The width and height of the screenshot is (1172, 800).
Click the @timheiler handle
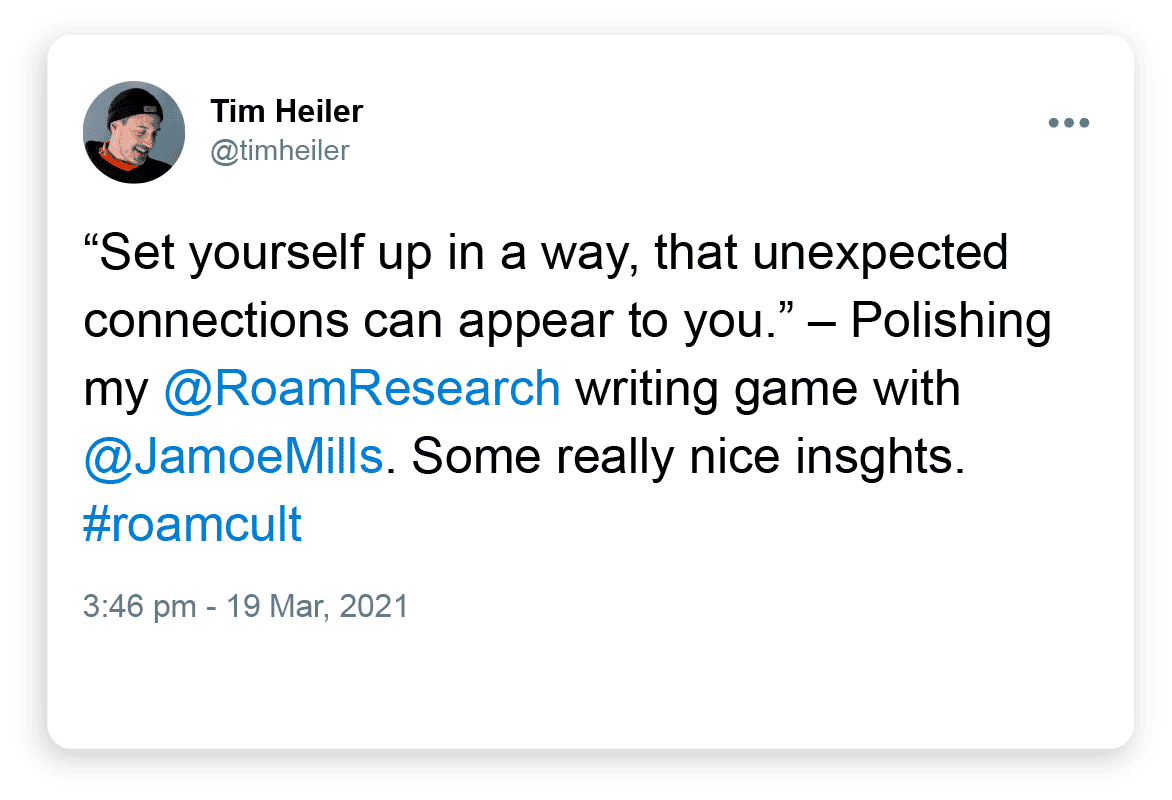(x=280, y=150)
